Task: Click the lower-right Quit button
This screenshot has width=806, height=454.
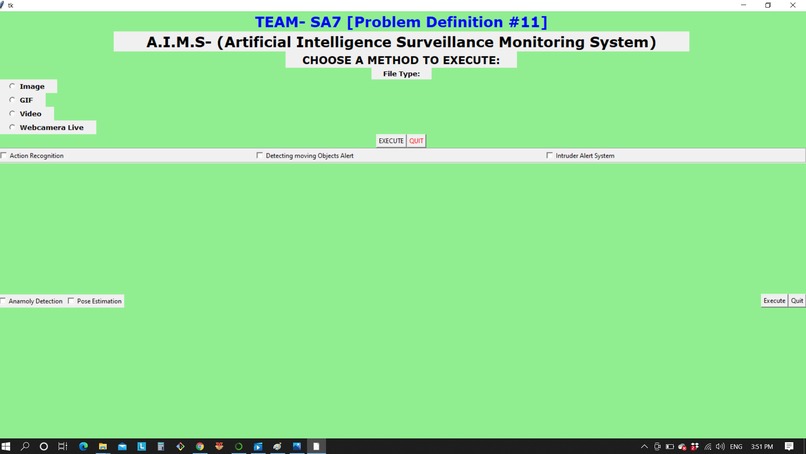Action: pyautogui.click(x=797, y=301)
